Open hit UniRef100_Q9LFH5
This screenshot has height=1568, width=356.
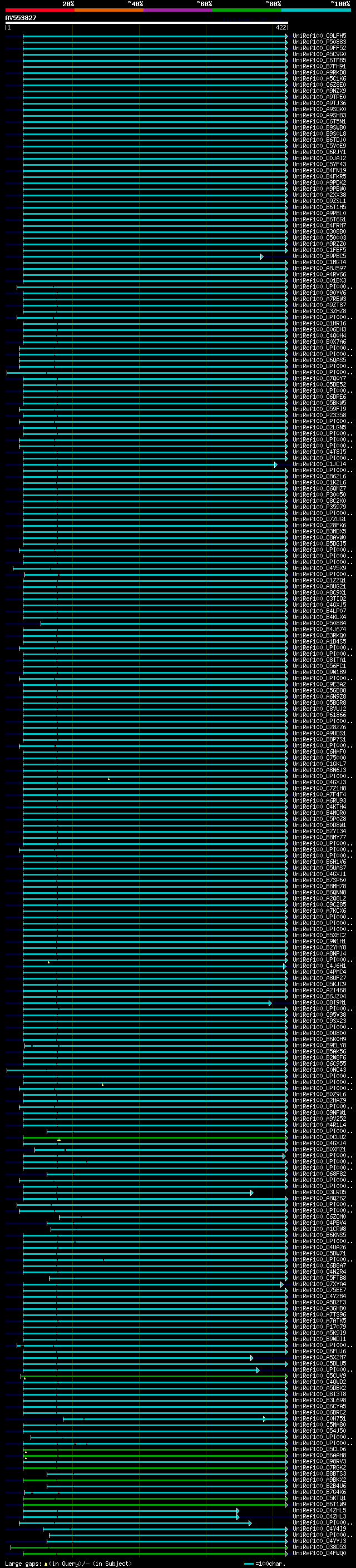click(319, 36)
